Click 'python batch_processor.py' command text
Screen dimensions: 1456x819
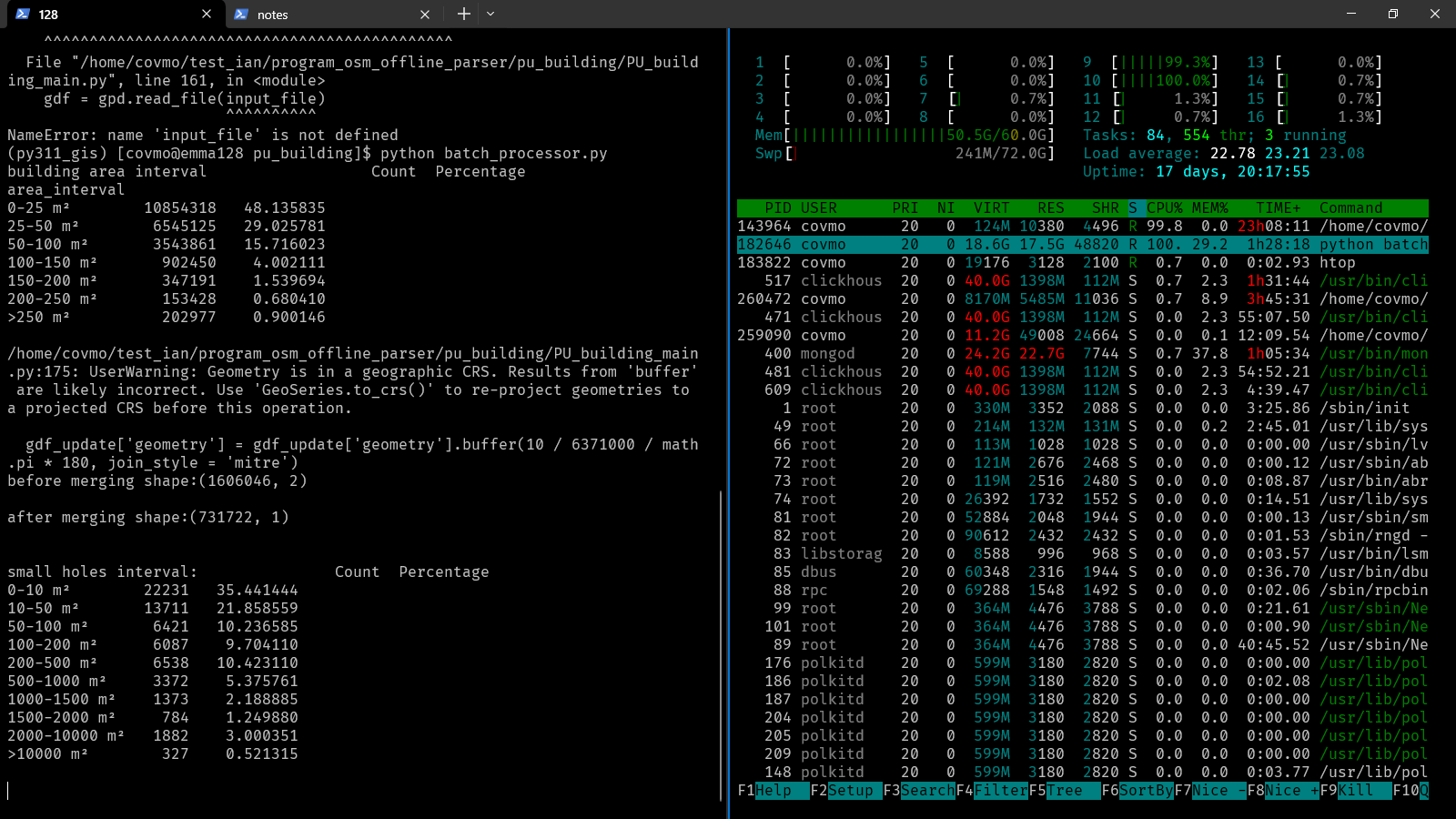click(x=494, y=154)
